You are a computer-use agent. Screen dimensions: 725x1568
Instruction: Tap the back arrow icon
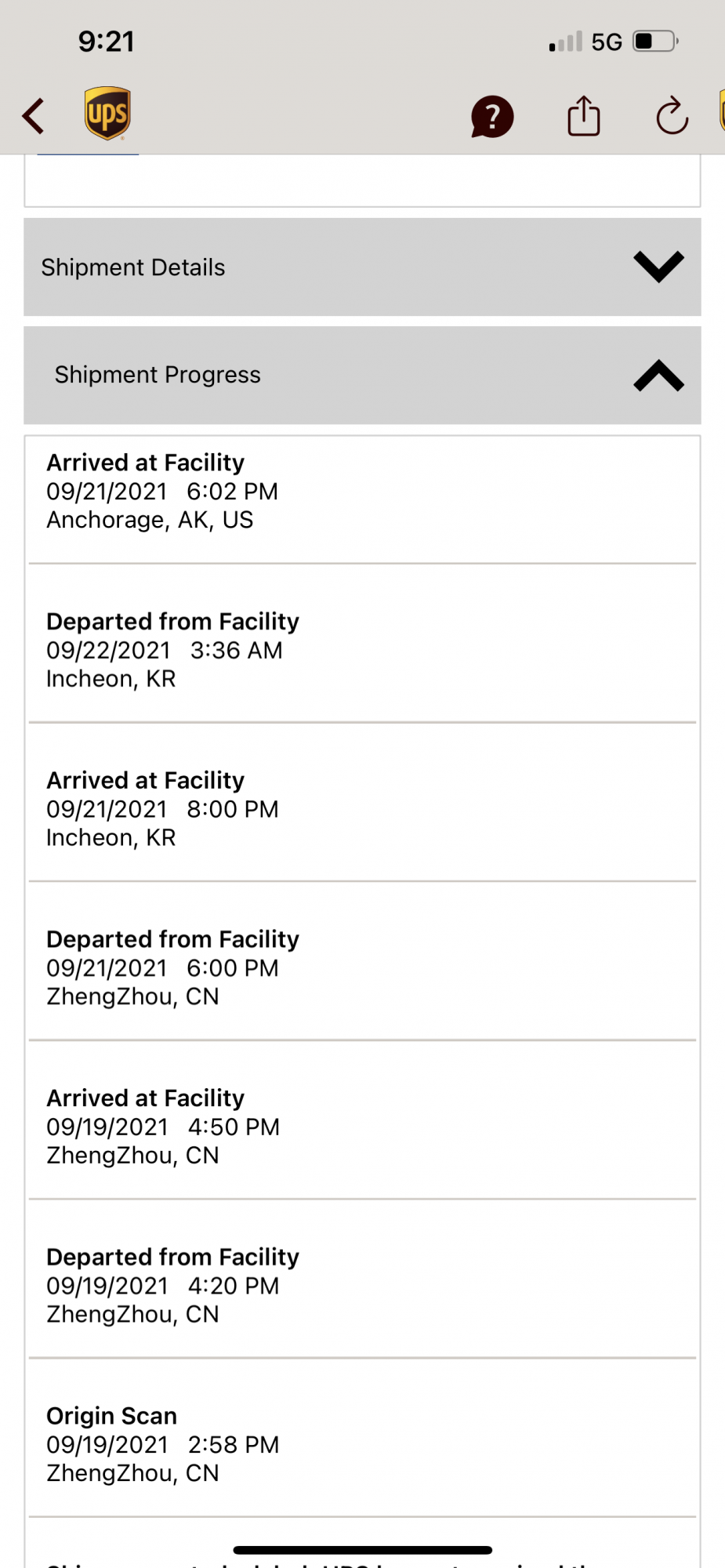click(34, 116)
